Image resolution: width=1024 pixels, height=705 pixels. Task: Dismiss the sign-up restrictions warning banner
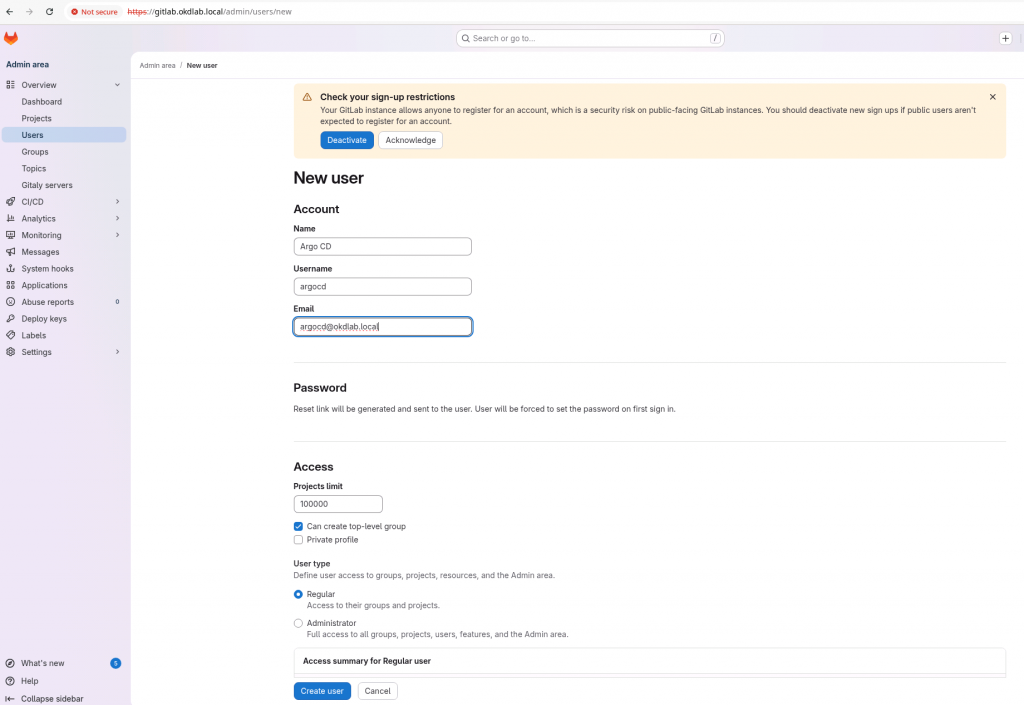click(x=992, y=97)
